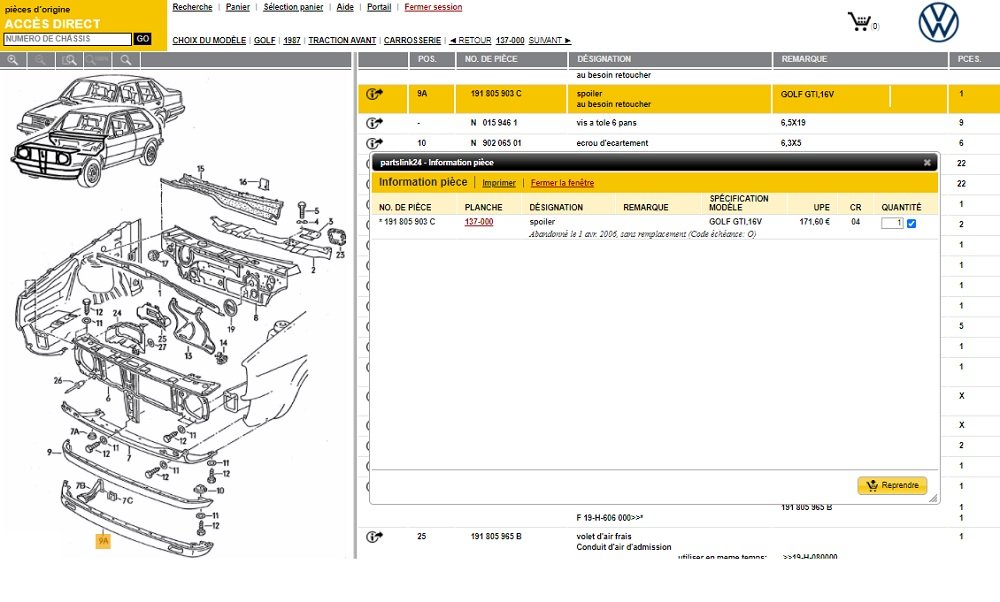This screenshot has height=602, width=1000.
Task: Click Traction avant breadcrumb
Action: pos(342,40)
